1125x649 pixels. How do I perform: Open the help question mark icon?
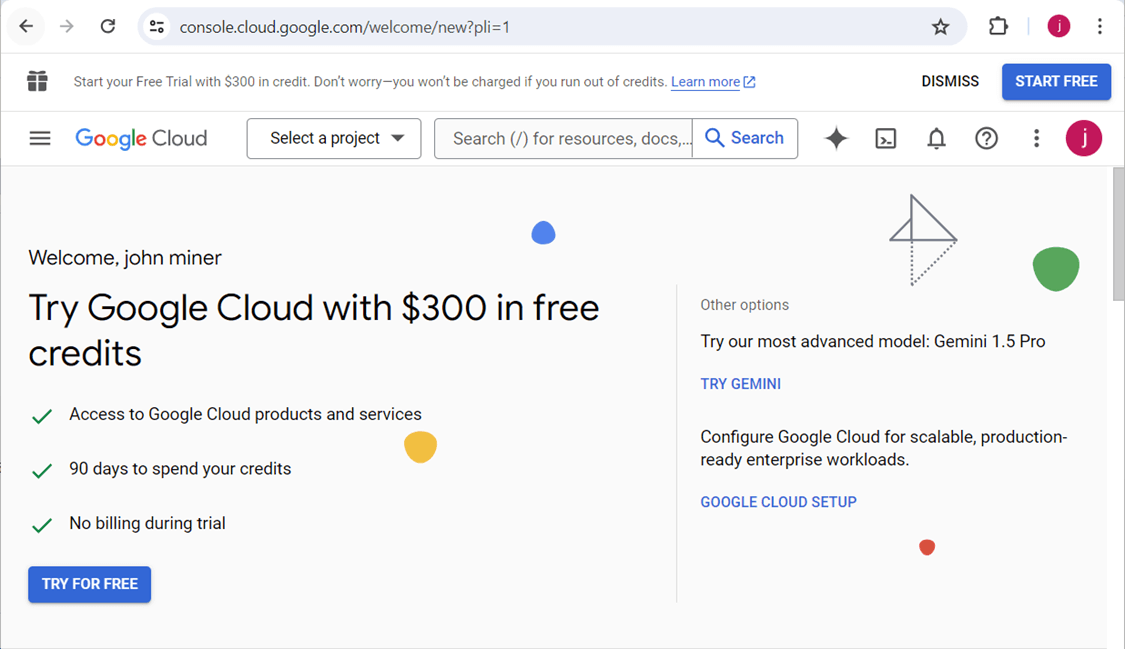click(986, 139)
